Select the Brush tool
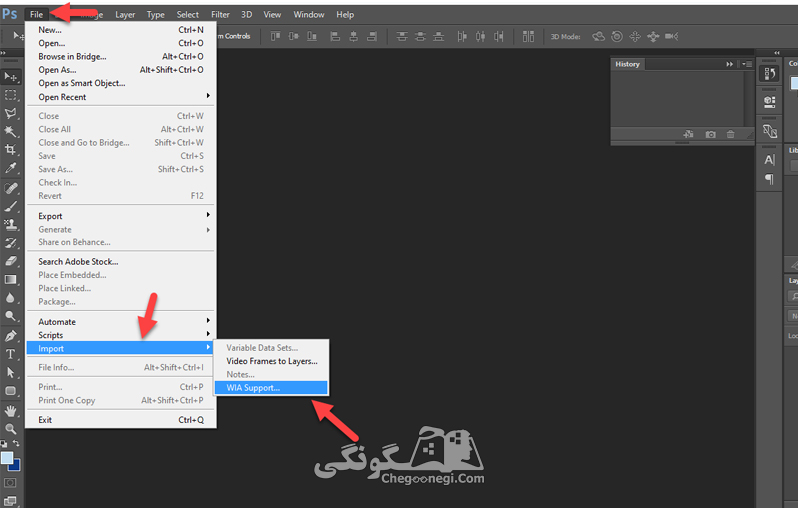The image size is (798, 508). click(x=10, y=207)
